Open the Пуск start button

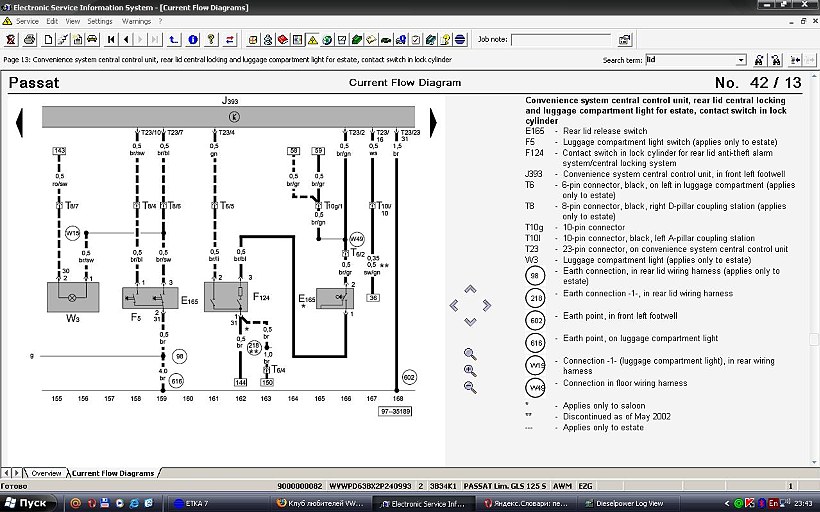(x=27, y=503)
